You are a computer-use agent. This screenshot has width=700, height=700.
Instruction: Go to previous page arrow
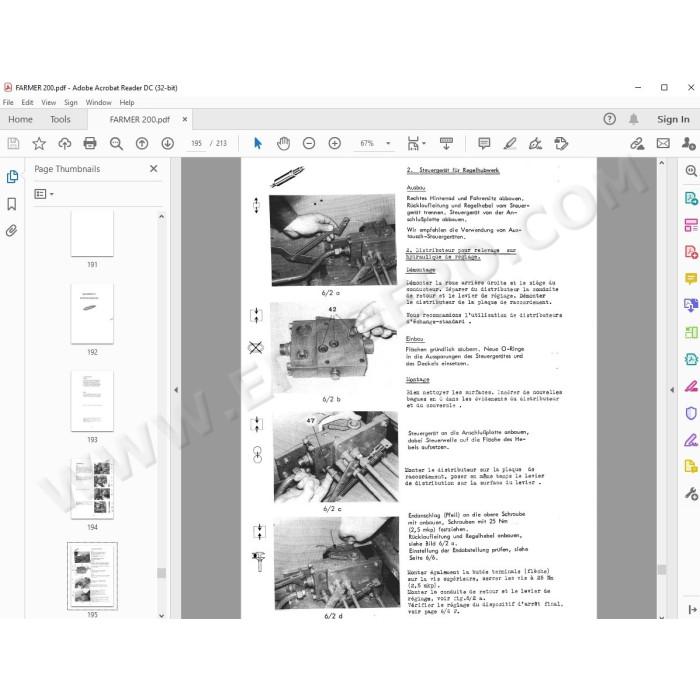click(142, 143)
